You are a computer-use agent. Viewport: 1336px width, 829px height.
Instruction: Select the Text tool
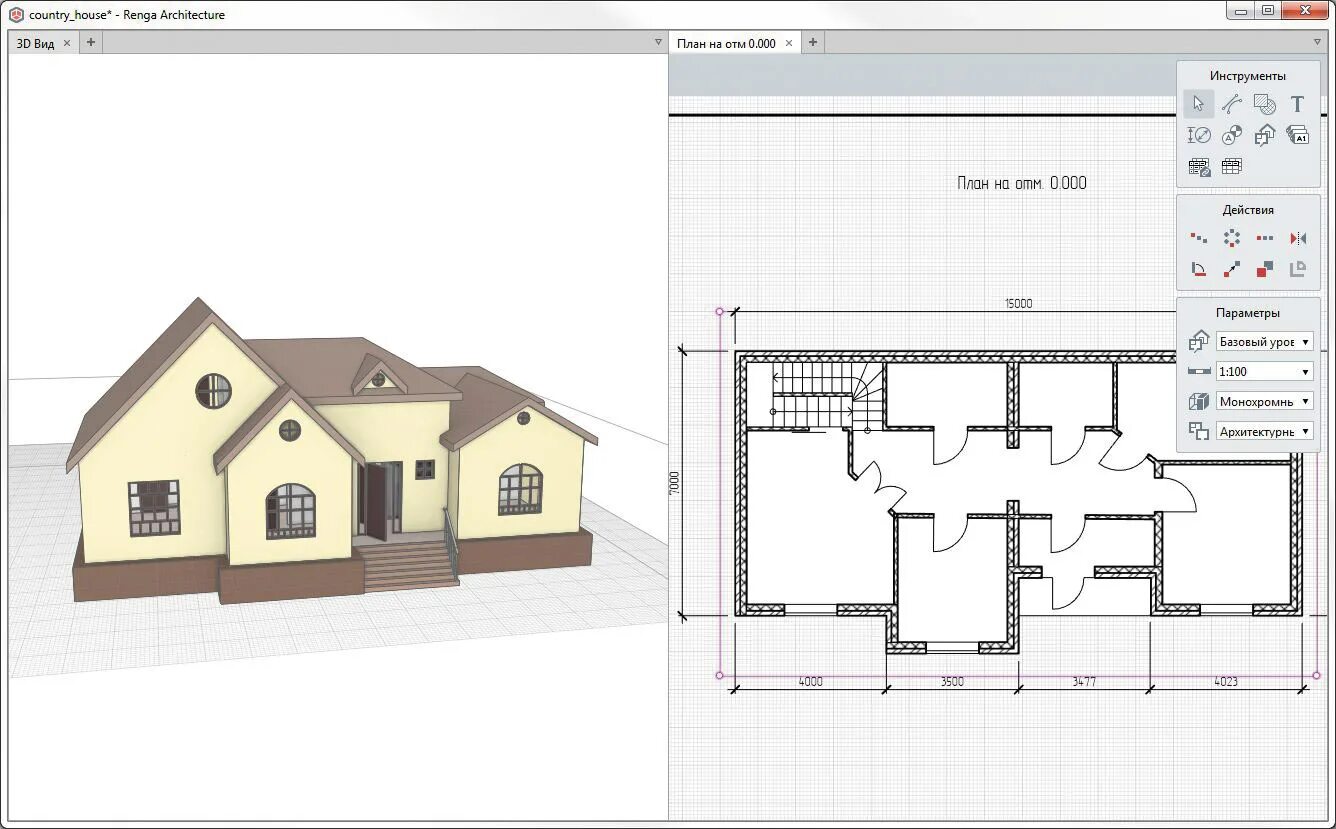1297,104
